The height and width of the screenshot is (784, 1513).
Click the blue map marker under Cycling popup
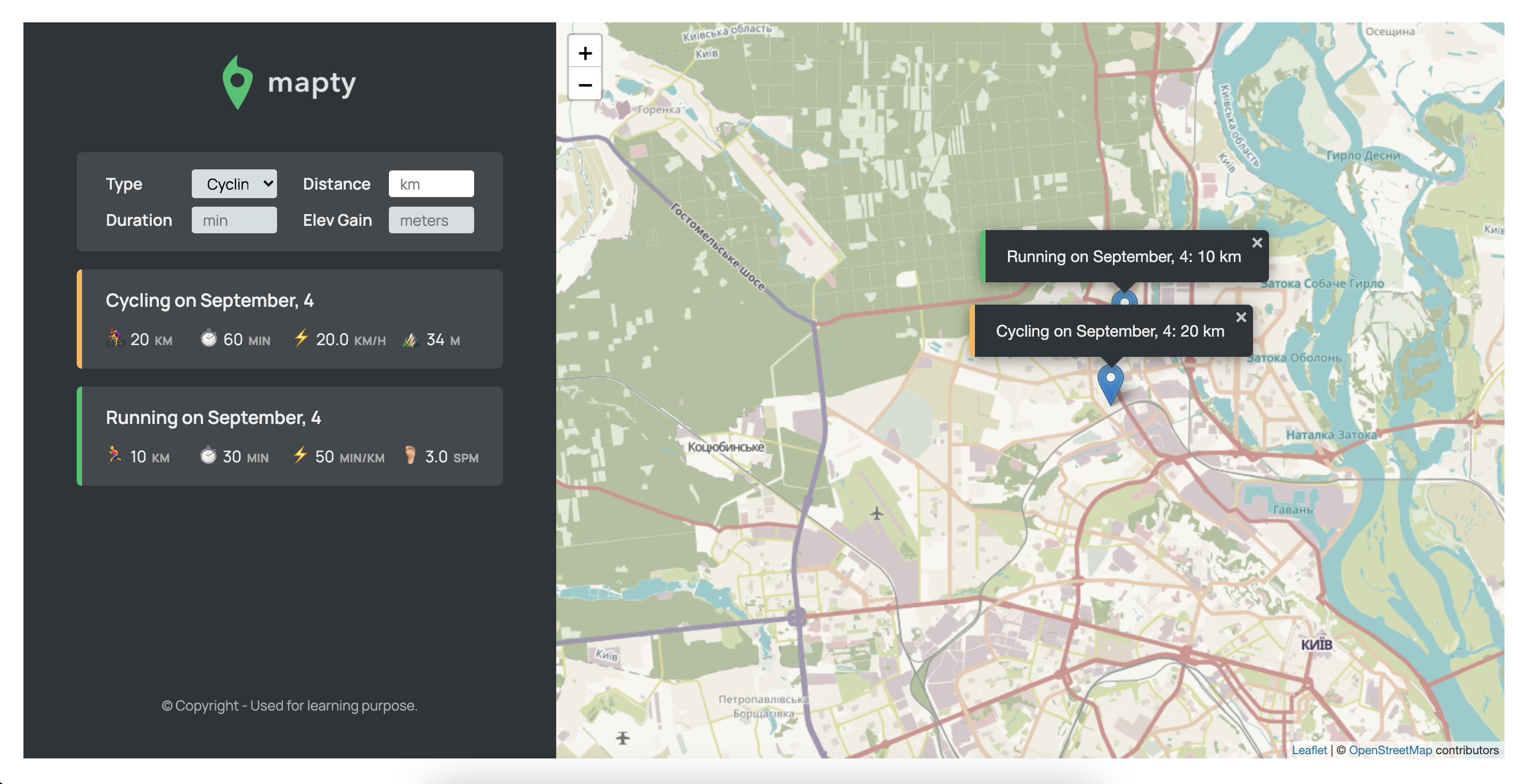(x=1110, y=385)
